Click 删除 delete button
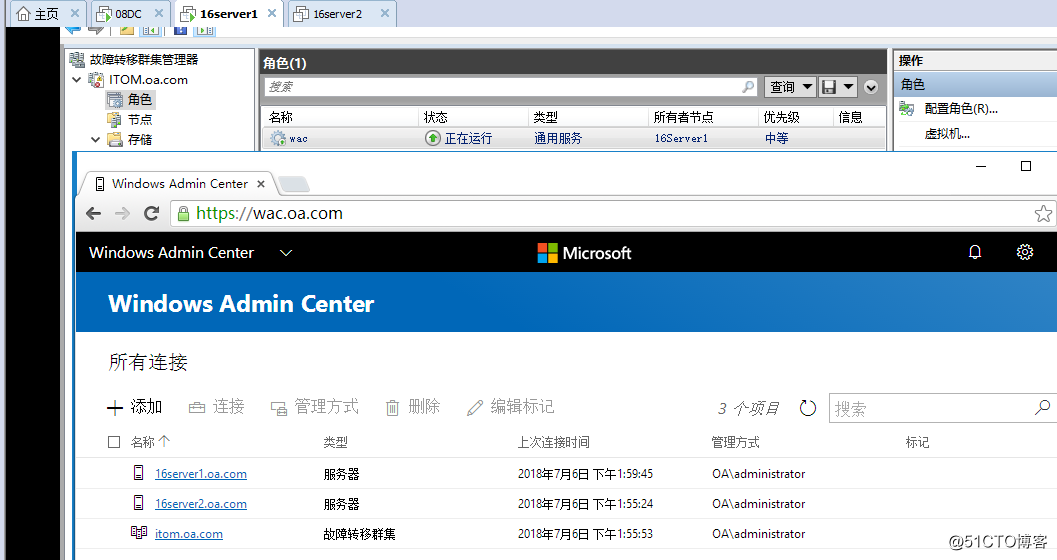 coord(413,407)
